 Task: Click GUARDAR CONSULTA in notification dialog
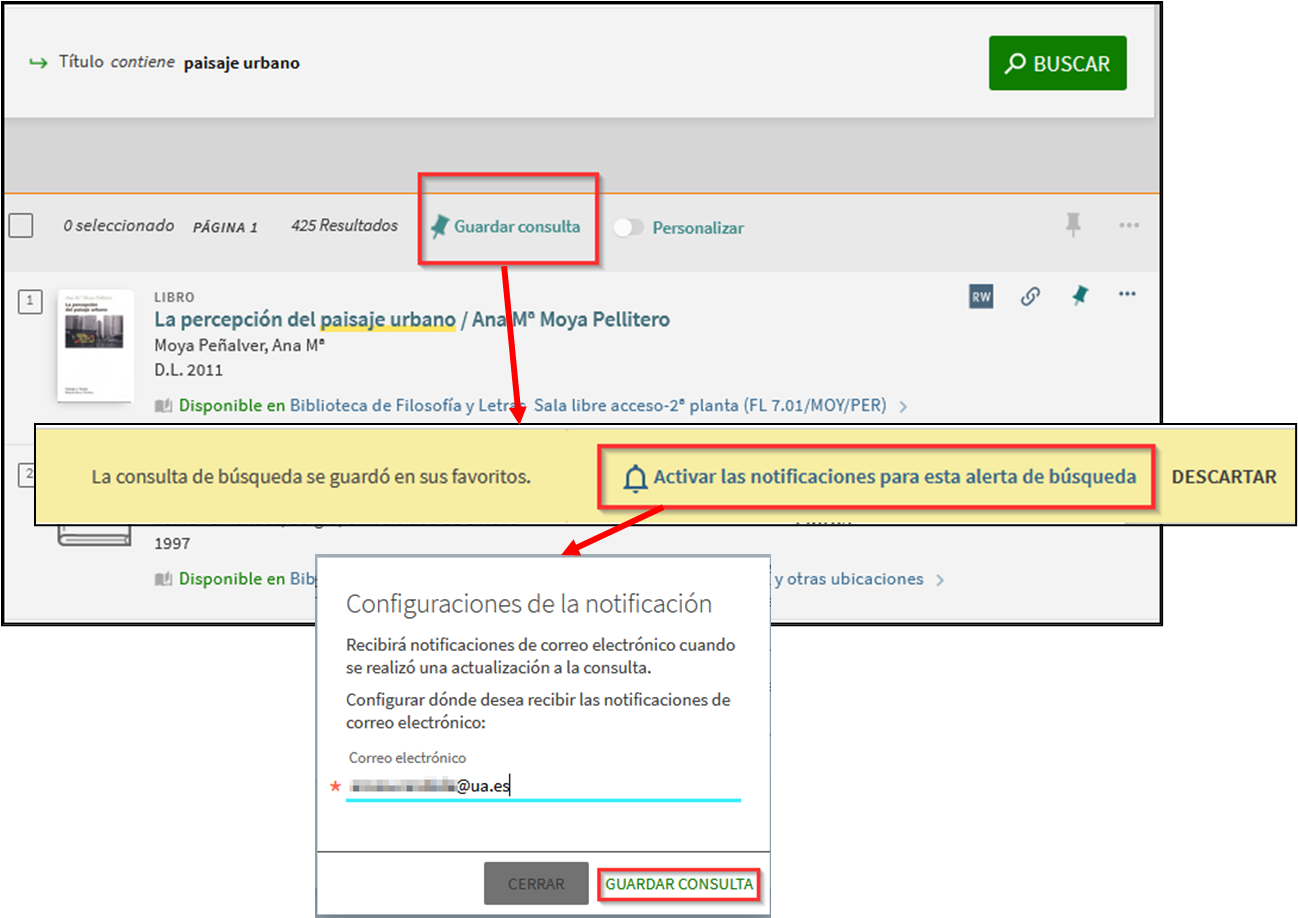click(x=678, y=885)
